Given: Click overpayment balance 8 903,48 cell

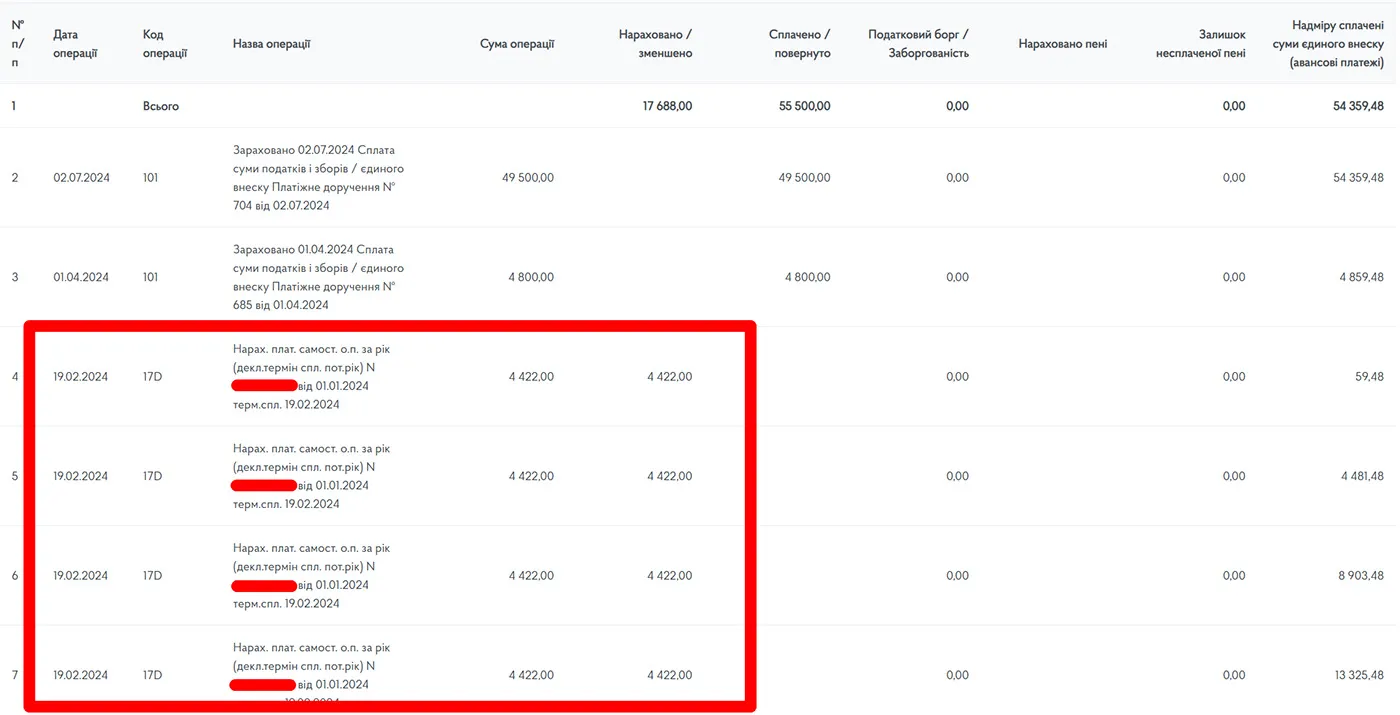Looking at the screenshot, I should [1358, 576].
